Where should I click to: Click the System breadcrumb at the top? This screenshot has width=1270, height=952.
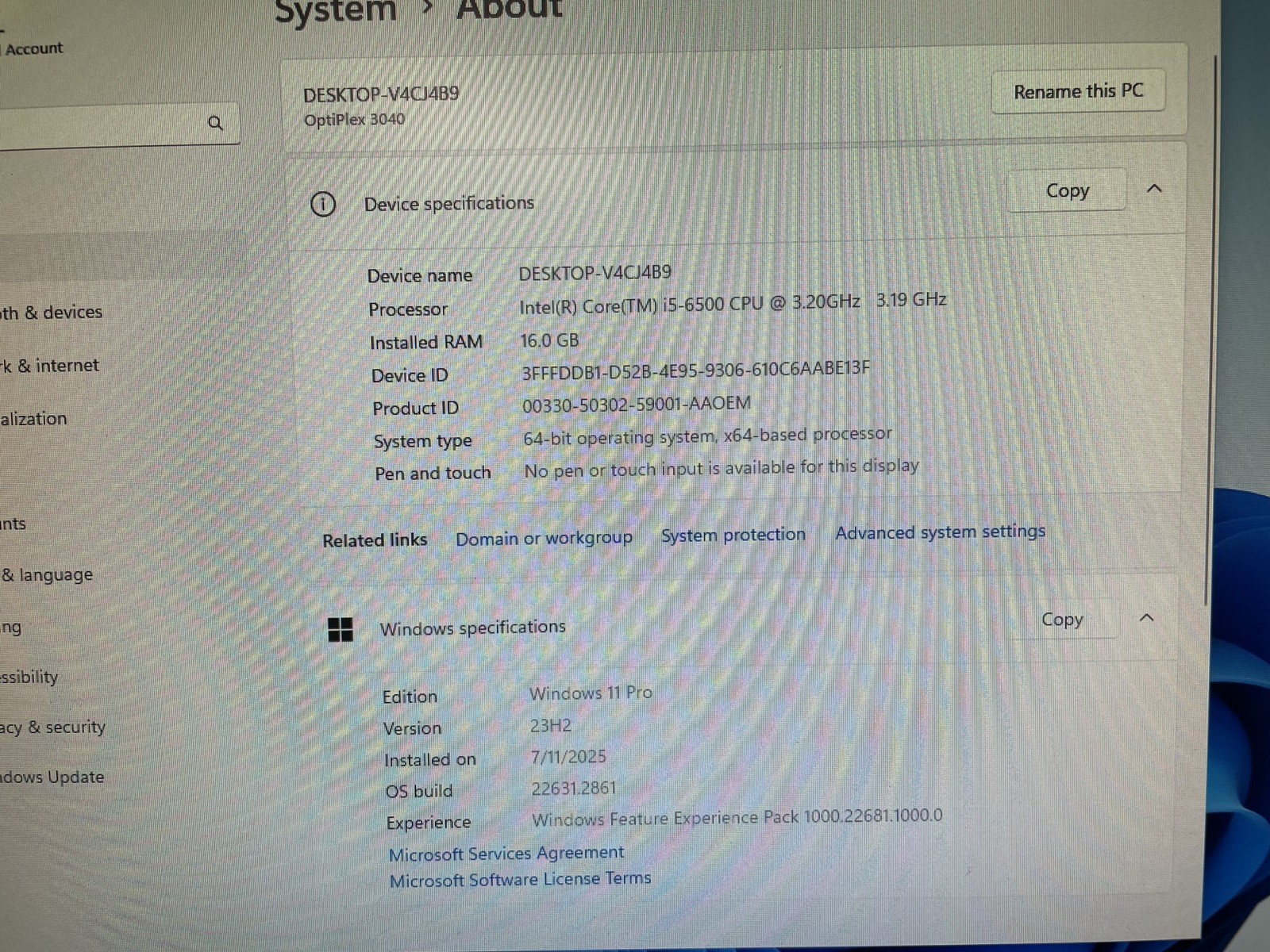pyautogui.click(x=335, y=11)
